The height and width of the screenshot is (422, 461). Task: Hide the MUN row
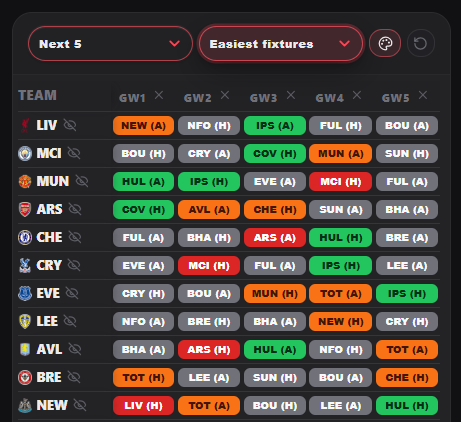(82, 181)
